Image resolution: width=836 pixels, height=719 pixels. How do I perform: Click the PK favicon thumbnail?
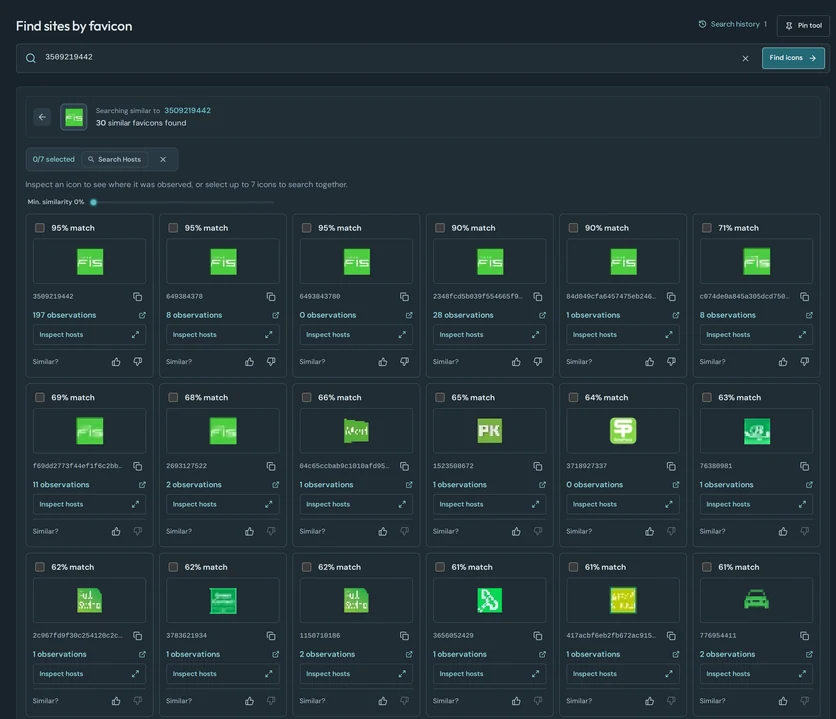(x=489, y=431)
